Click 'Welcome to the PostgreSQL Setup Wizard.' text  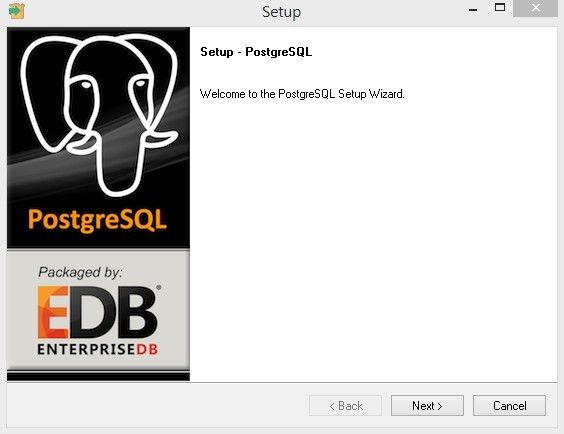point(302,94)
